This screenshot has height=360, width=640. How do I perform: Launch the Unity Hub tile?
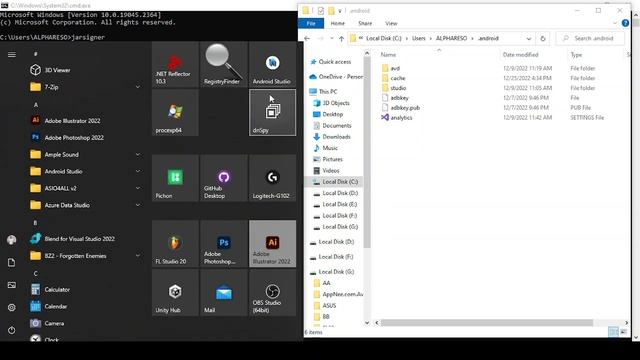coord(175,293)
